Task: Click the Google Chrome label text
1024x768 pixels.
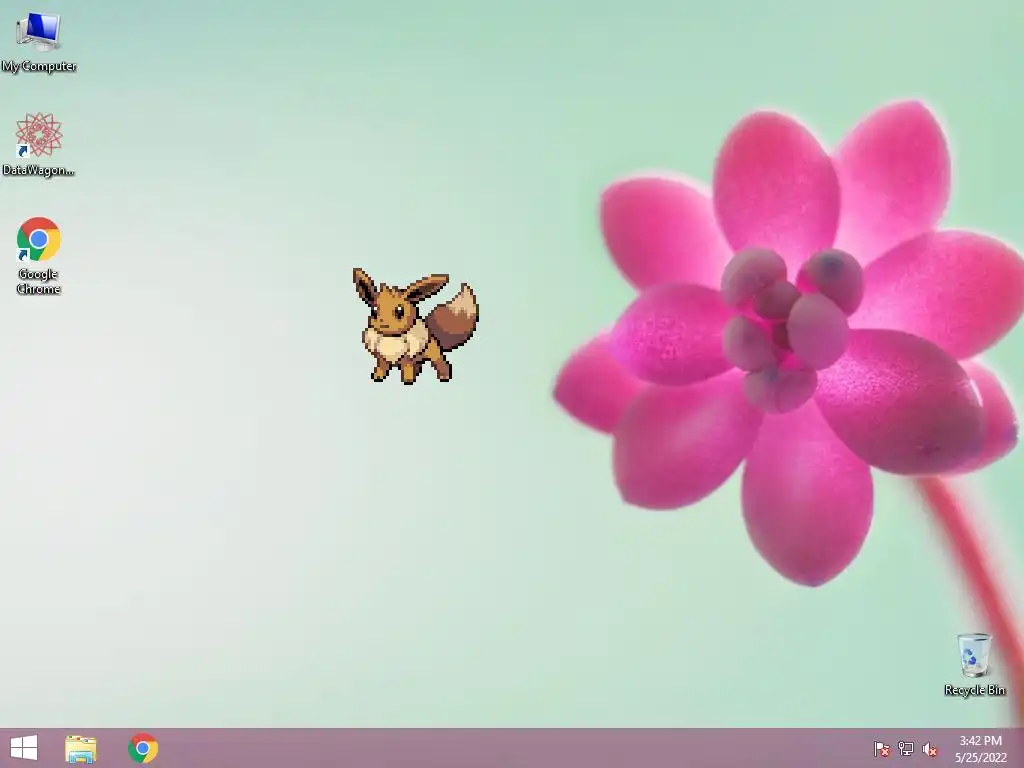Action: (39, 281)
